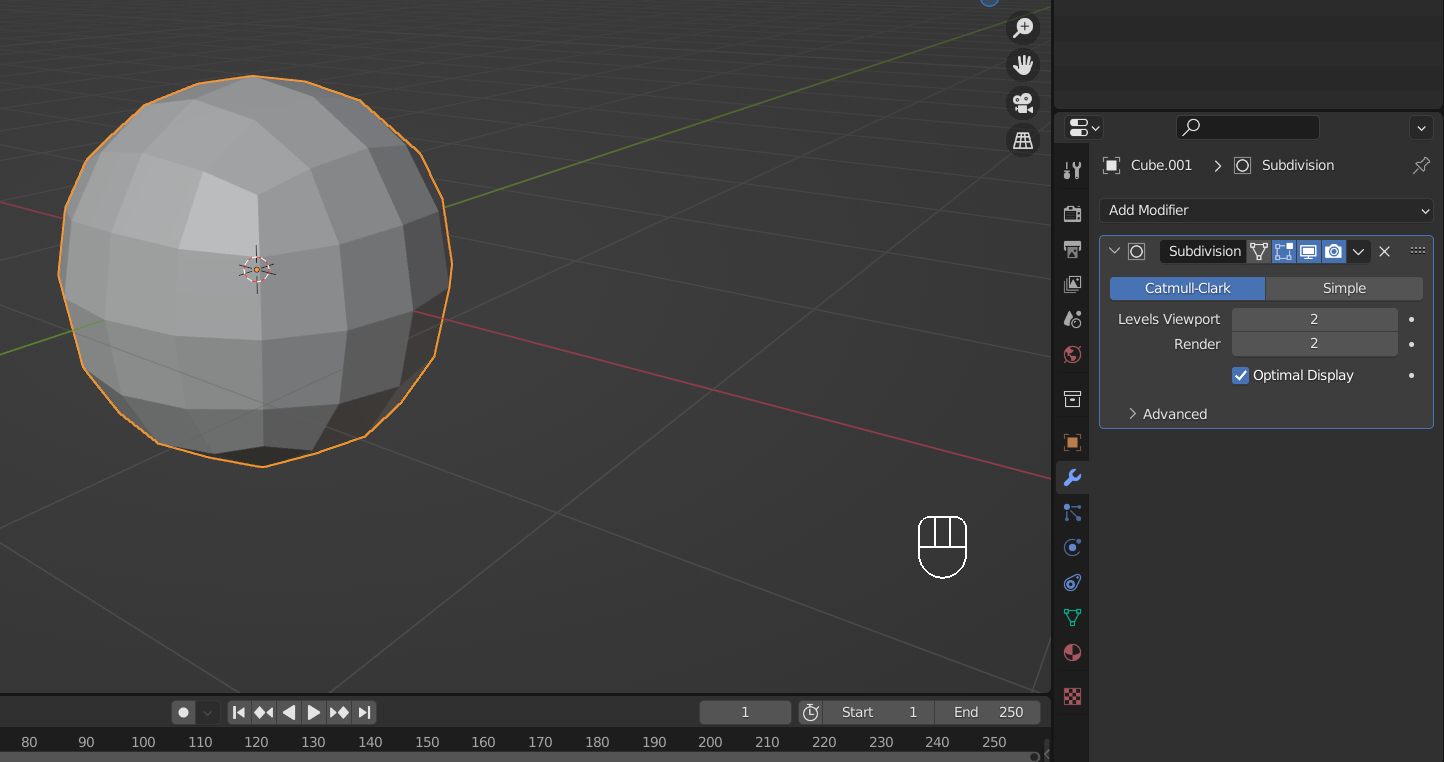
Task: Disable the Optimal Display checkbox
Action: pyautogui.click(x=1241, y=375)
